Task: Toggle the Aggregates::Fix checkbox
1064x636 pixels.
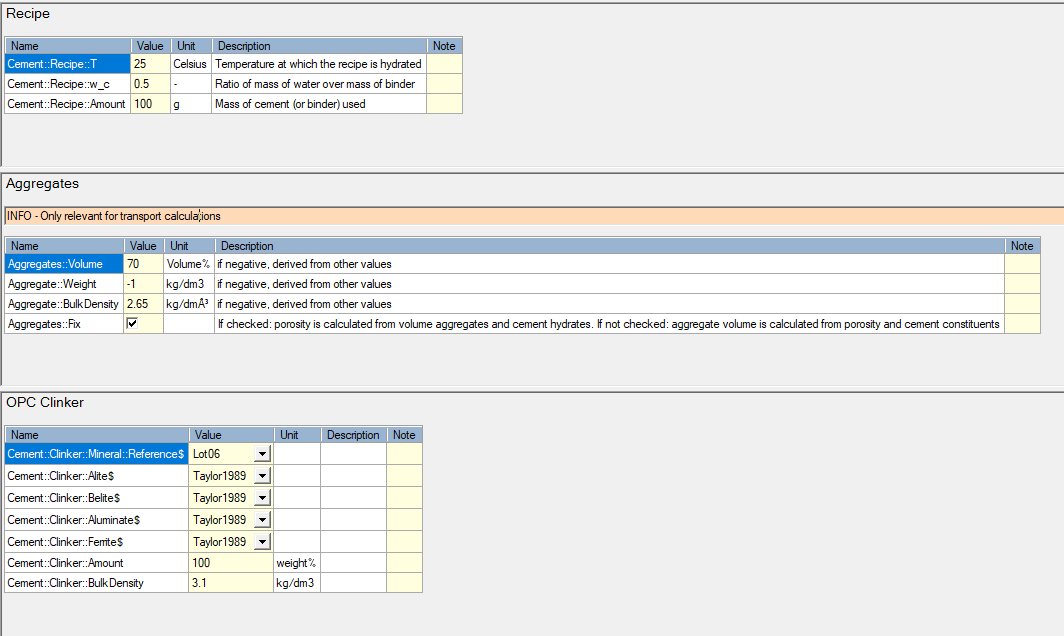Action: [132, 324]
